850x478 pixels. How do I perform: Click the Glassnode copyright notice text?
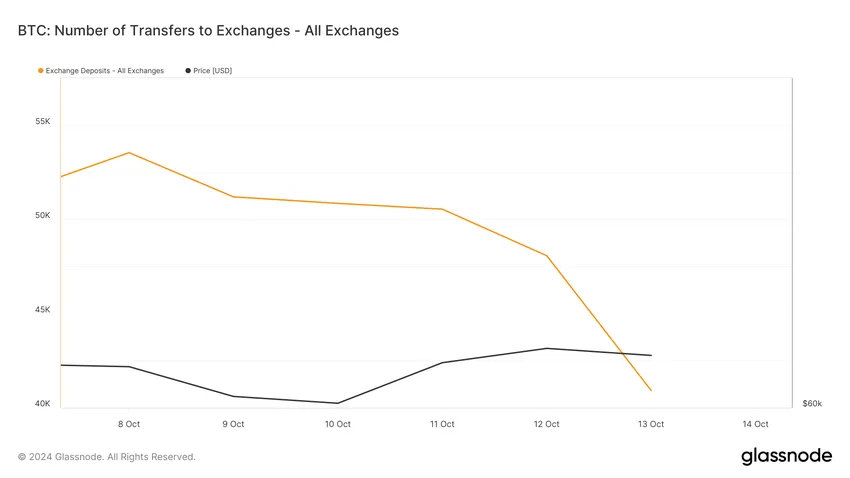point(107,457)
